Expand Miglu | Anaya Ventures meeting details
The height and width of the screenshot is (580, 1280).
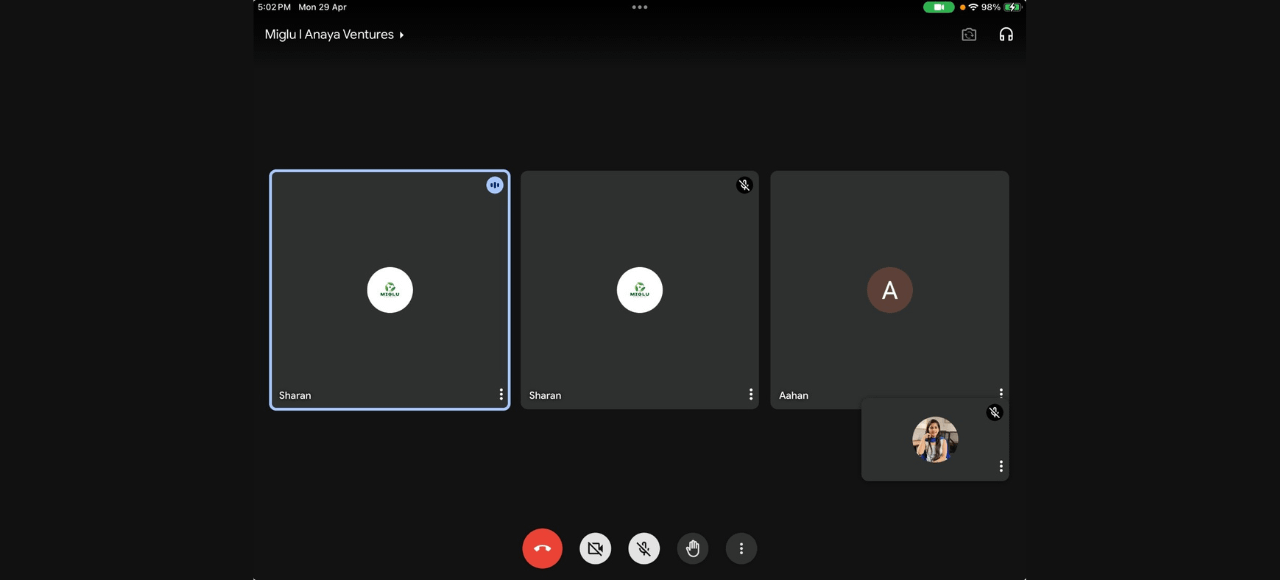(334, 34)
